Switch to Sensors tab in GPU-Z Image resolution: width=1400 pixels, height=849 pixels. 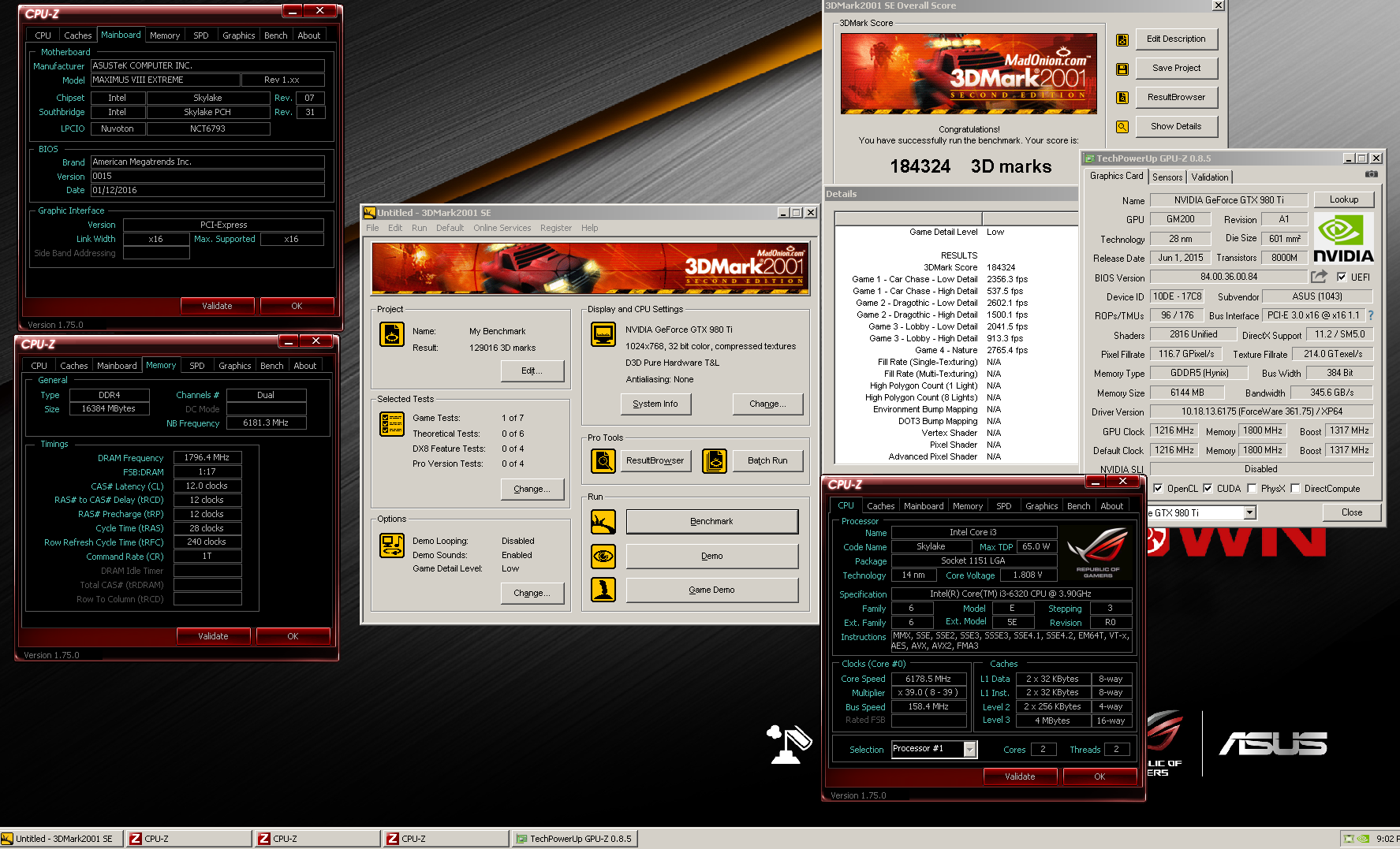tap(1167, 177)
